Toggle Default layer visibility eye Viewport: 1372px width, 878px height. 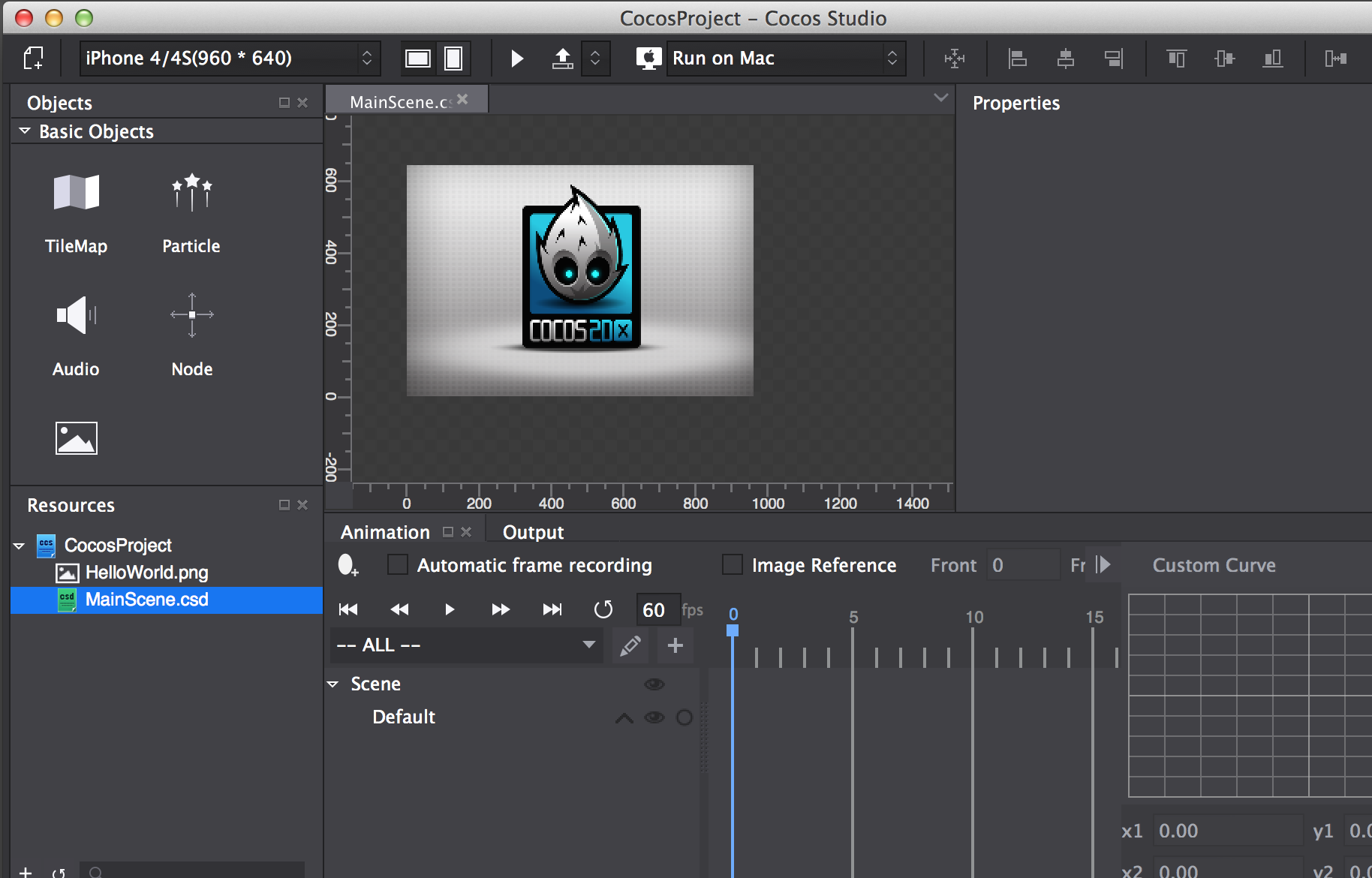pos(654,717)
